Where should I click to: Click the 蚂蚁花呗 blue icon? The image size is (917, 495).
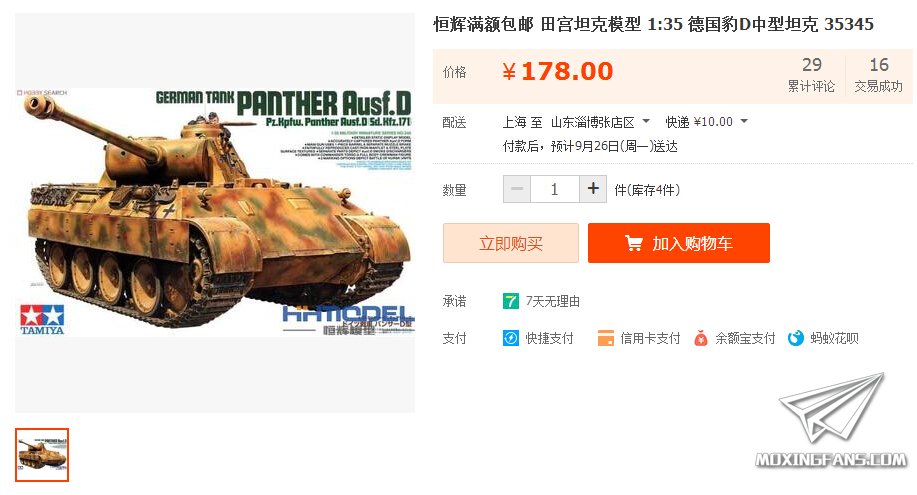pyautogui.click(x=795, y=338)
